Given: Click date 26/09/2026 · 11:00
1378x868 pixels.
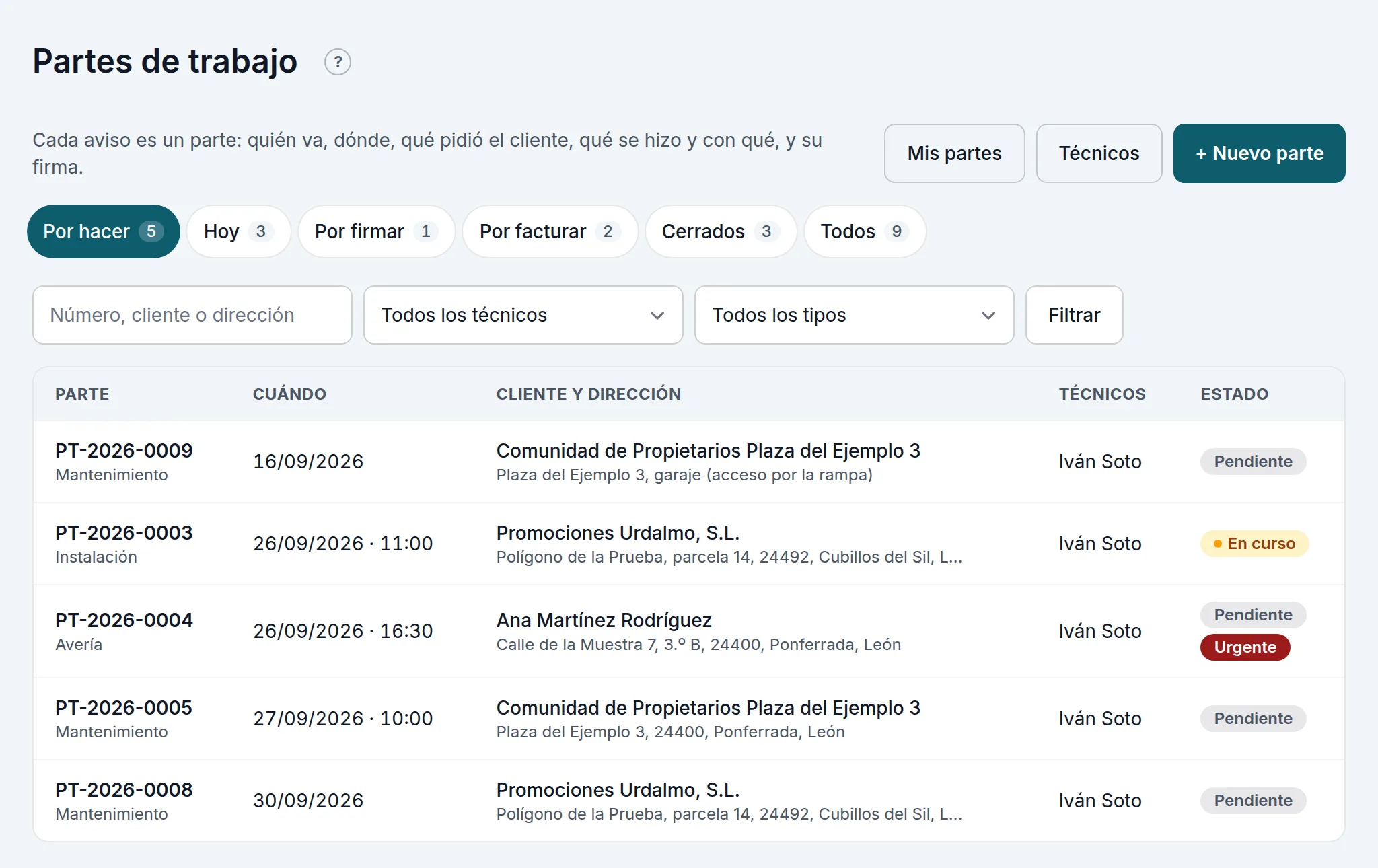Looking at the screenshot, I should [342, 544].
